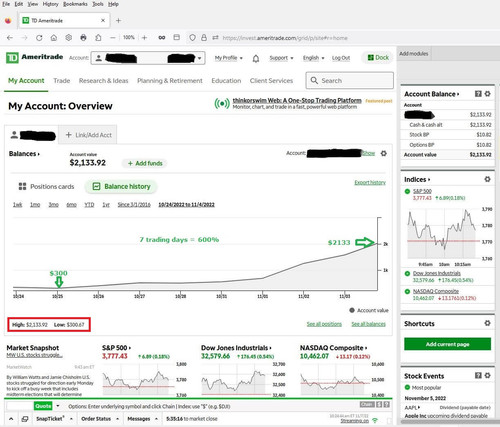Expand the My Profile menu
500x427 pixels.
[x=229, y=58]
